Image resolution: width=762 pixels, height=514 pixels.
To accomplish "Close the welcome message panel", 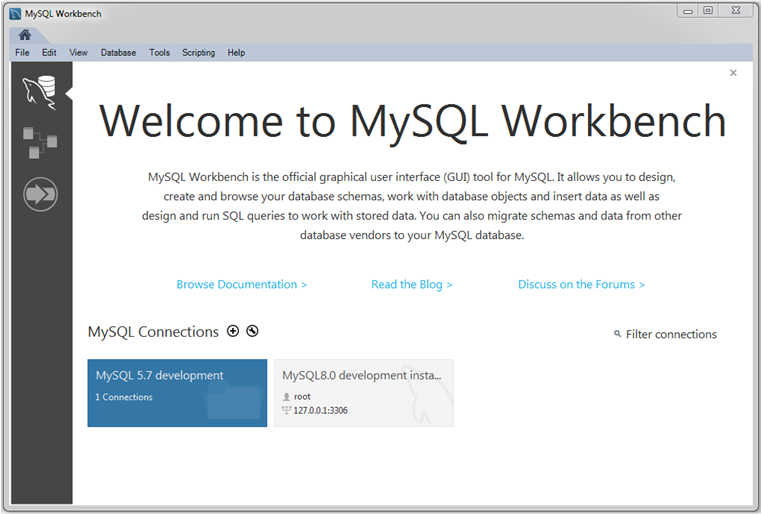I will (733, 73).
